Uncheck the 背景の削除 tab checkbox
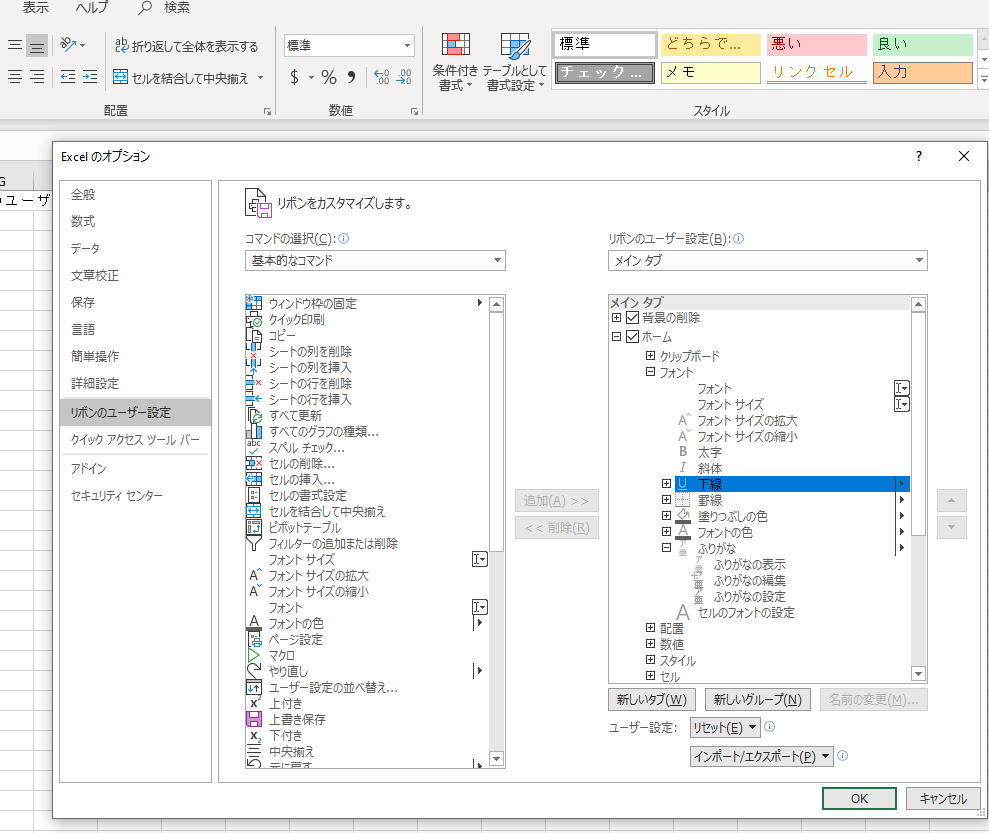The width and height of the screenshot is (989, 833). tap(633, 318)
